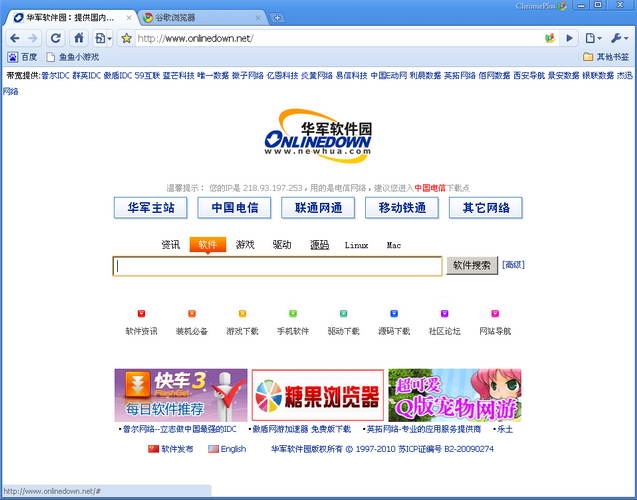This screenshot has width=637, height=500.
Task: Click the address bar URL field
Action: coord(337,38)
